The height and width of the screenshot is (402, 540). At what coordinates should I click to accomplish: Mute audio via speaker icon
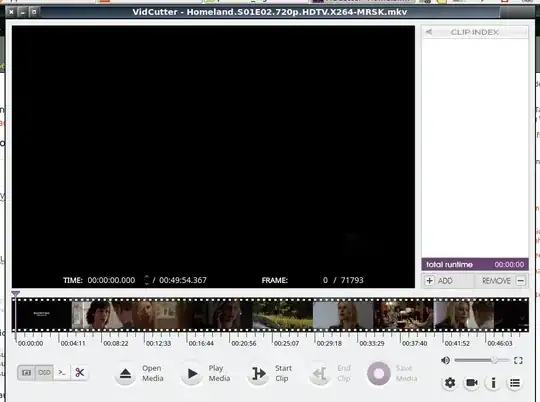click(445, 360)
